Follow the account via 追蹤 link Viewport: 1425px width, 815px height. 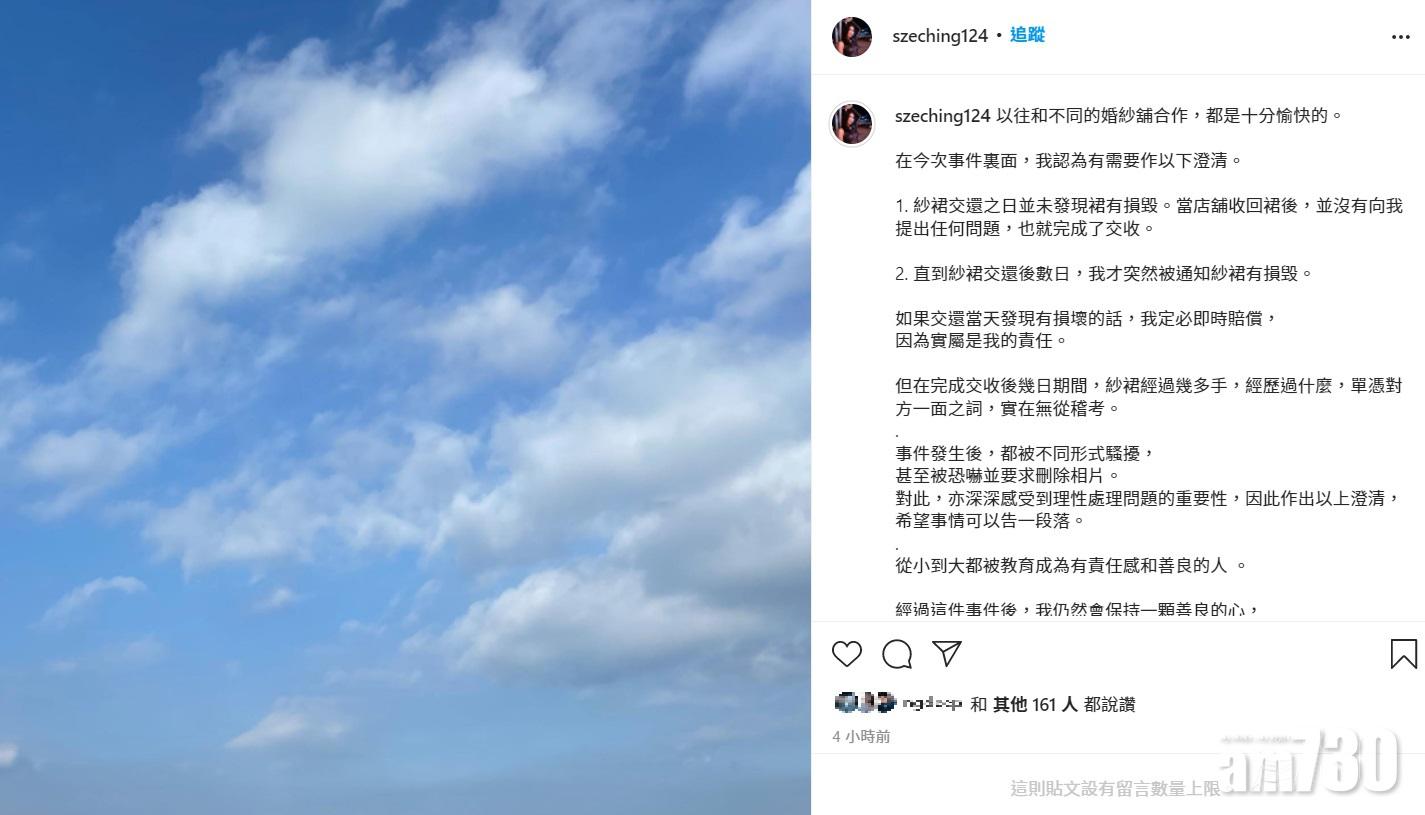point(1027,35)
